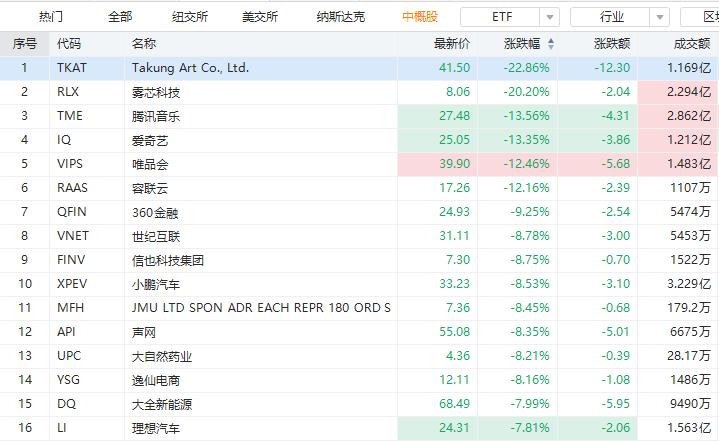
Task: Sort by 最新价 column header
Action: 452,44
